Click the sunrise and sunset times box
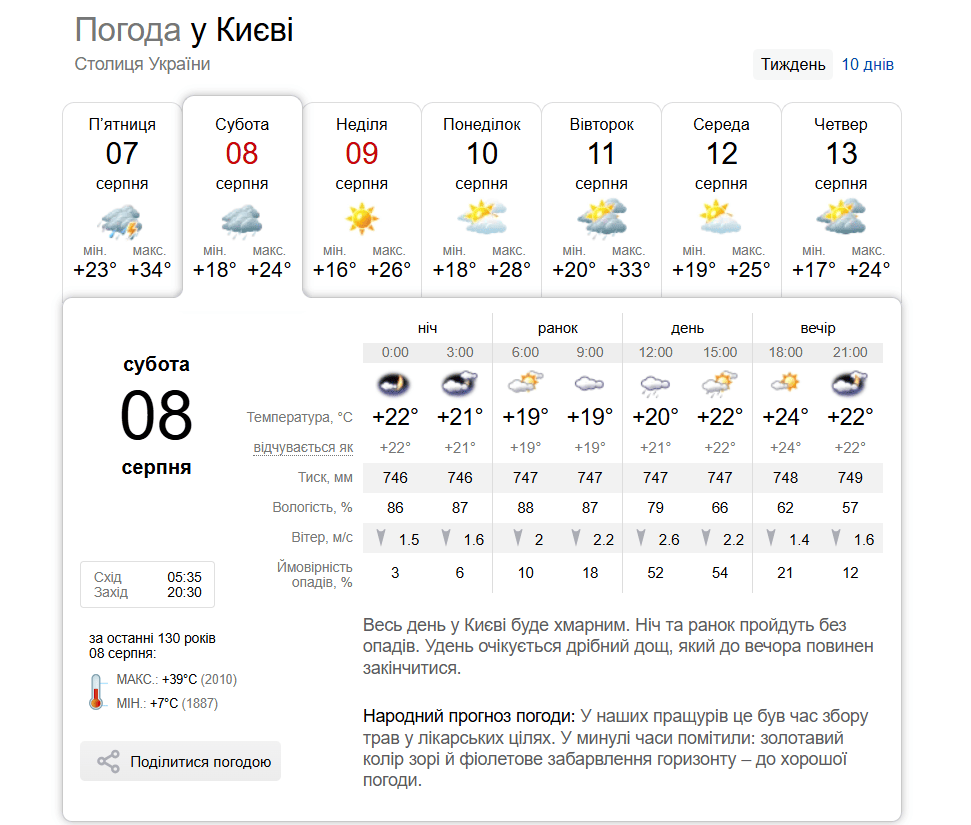 point(147,585)
